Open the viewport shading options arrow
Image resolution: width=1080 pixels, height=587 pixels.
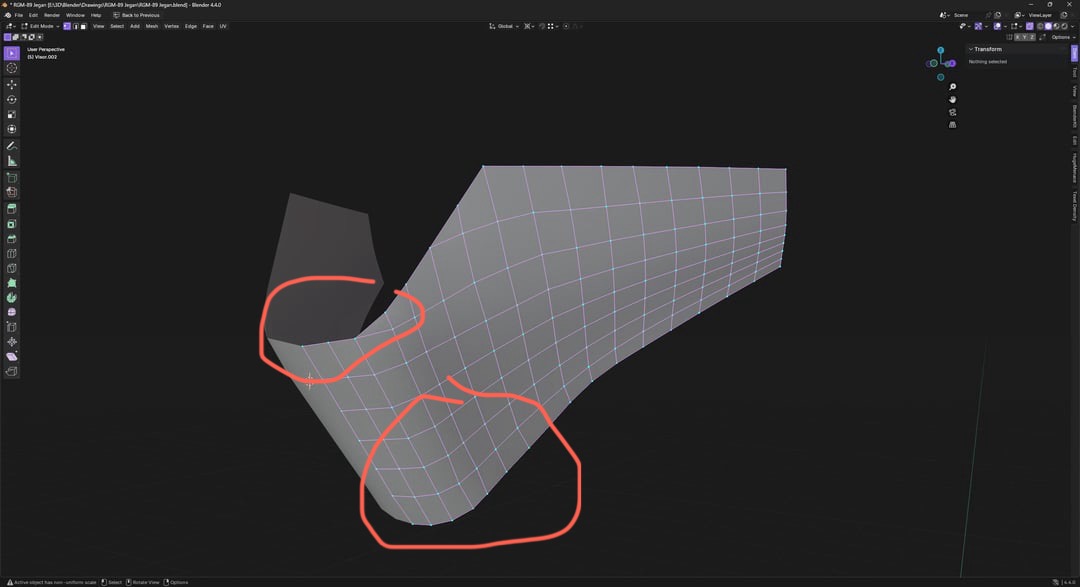(x=1072, y=26)
